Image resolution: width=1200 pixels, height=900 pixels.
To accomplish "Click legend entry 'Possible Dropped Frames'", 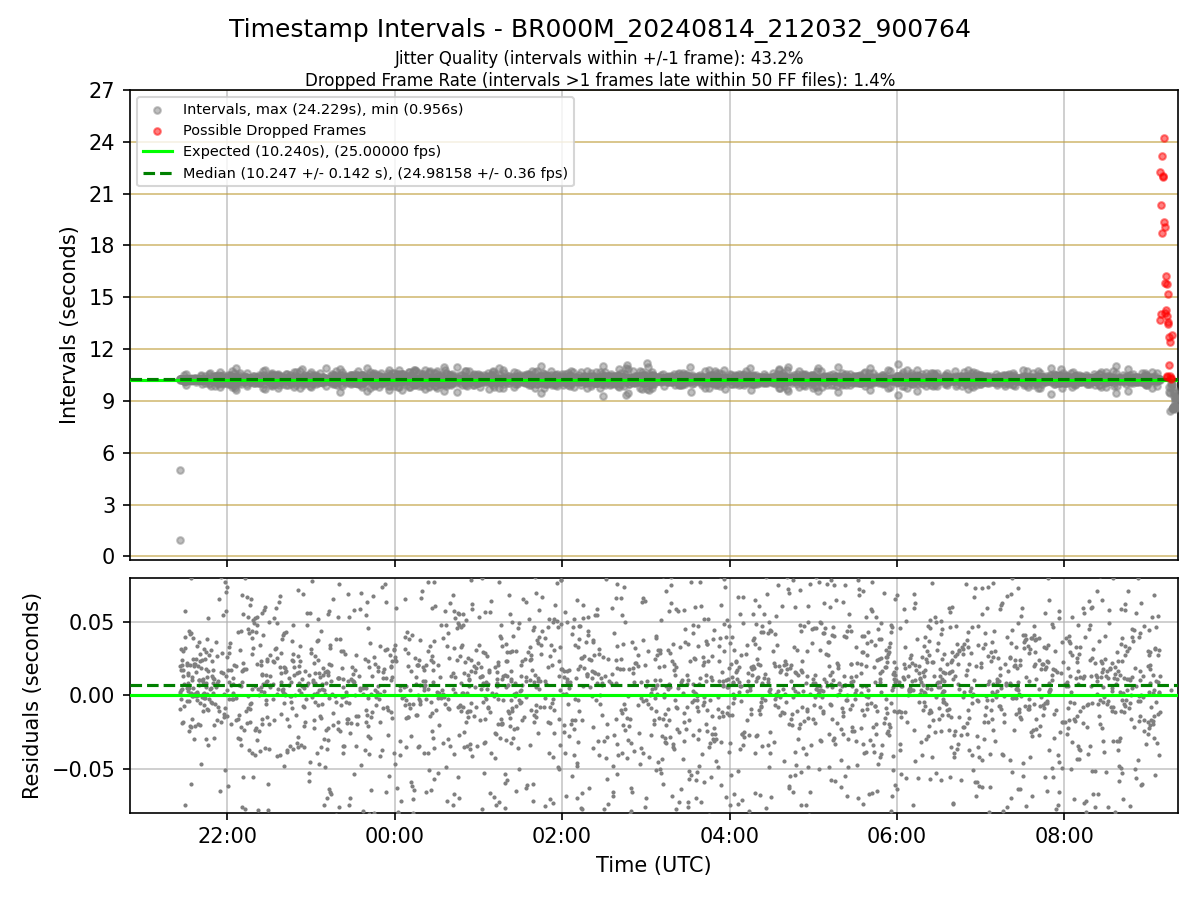I will point(274,130).
